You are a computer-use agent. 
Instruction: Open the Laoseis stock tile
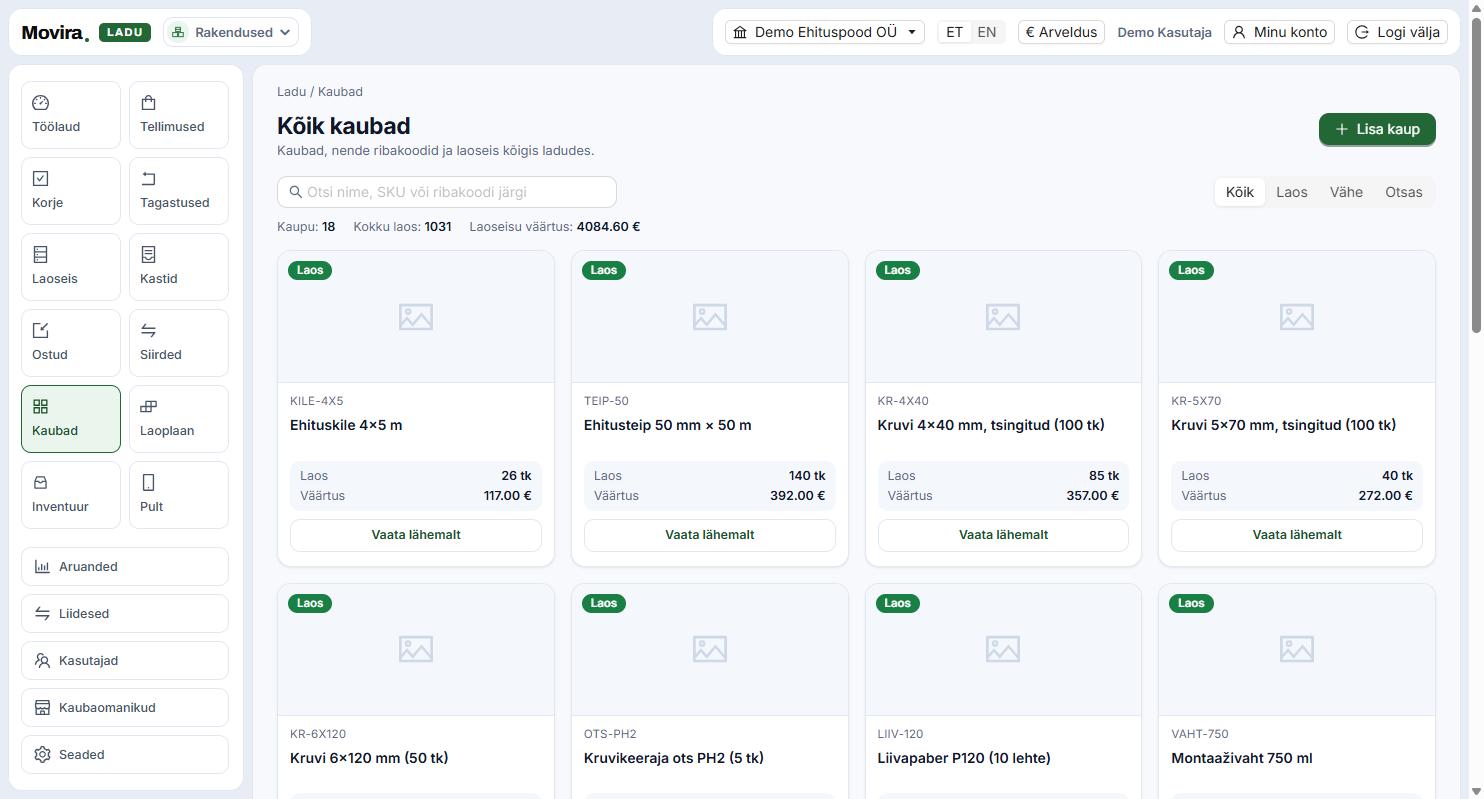pyautogui.click(x=71, y=267)
